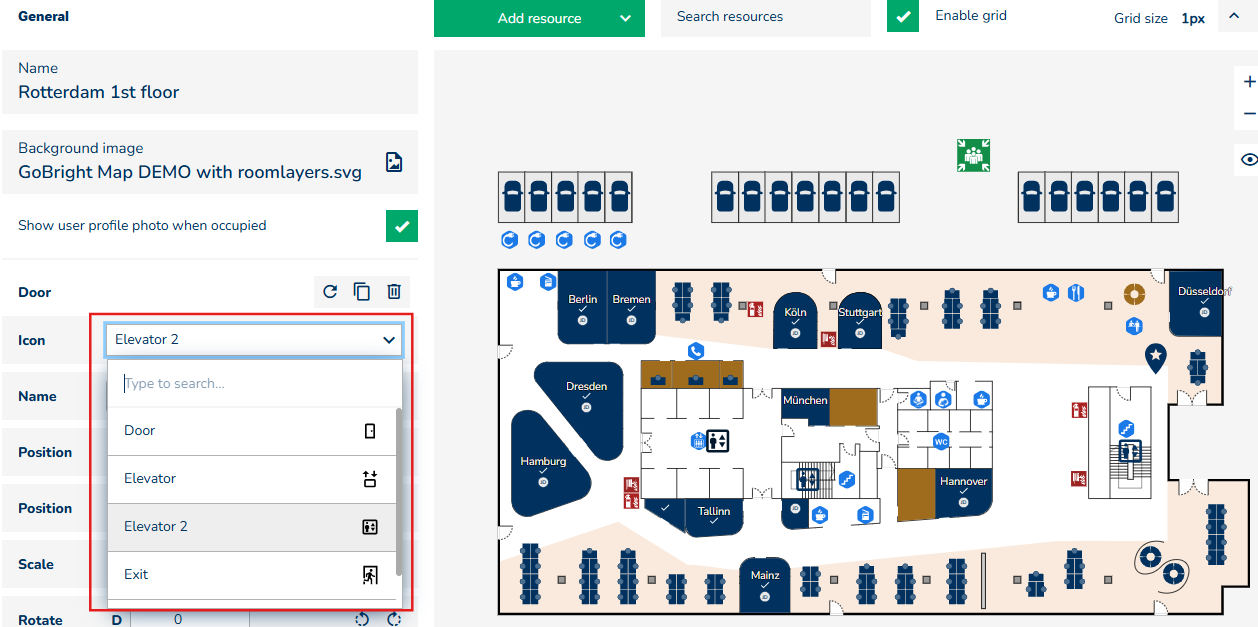This screenshot has width=1258, height=627.
Task: Click the WC icon on the floor plan
Action: point(940,441)
